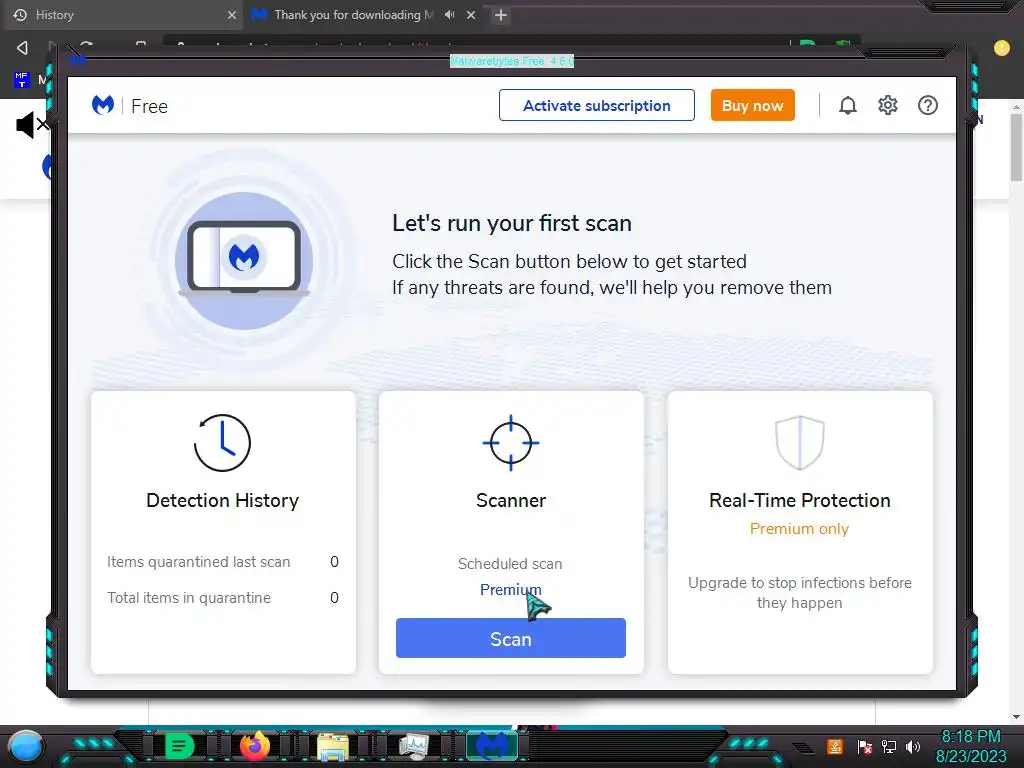Open the Premium link under Scheduled scan
The image size is (1024, 768).
[511, 590]
